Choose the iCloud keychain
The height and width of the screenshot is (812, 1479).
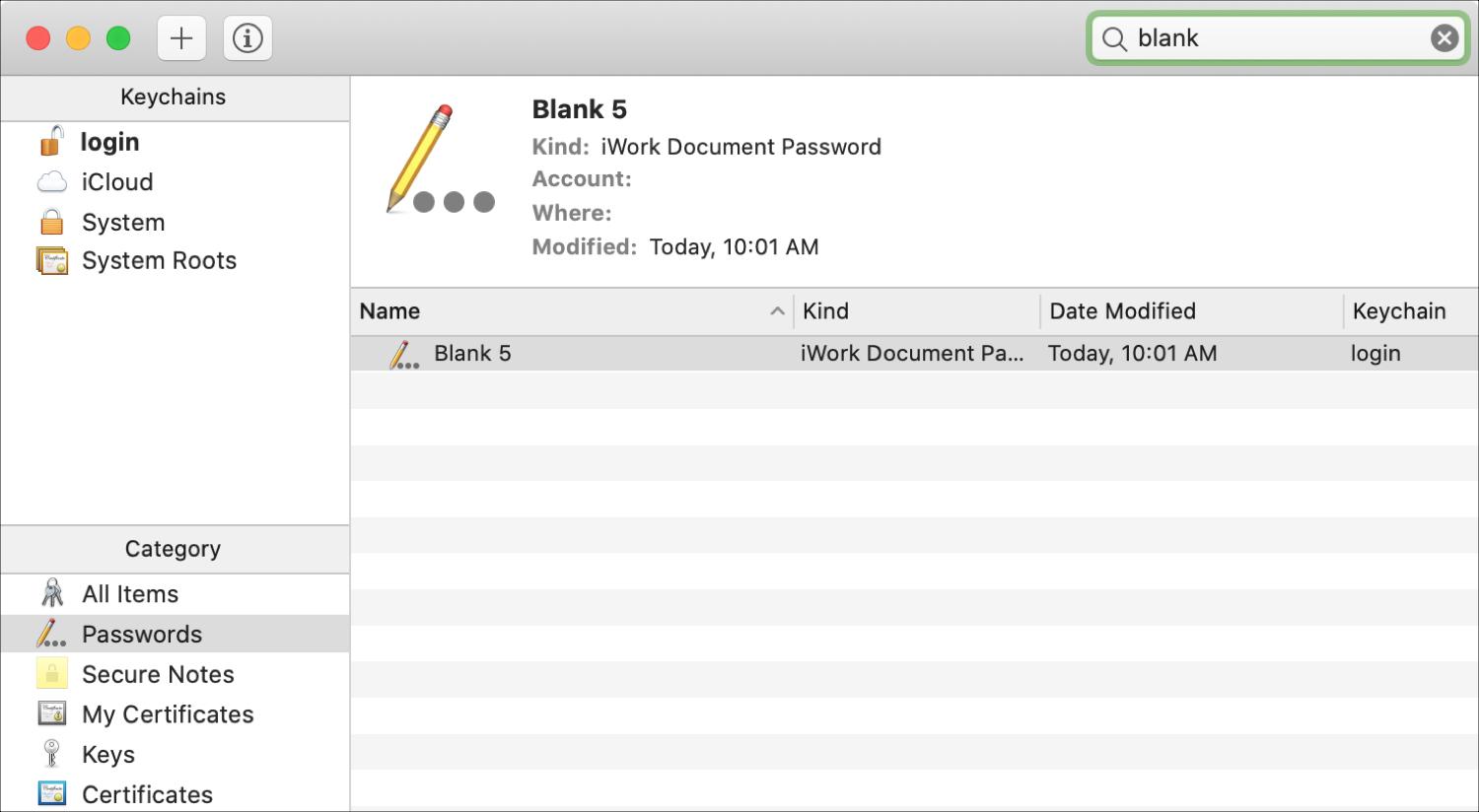pos(117,182)
